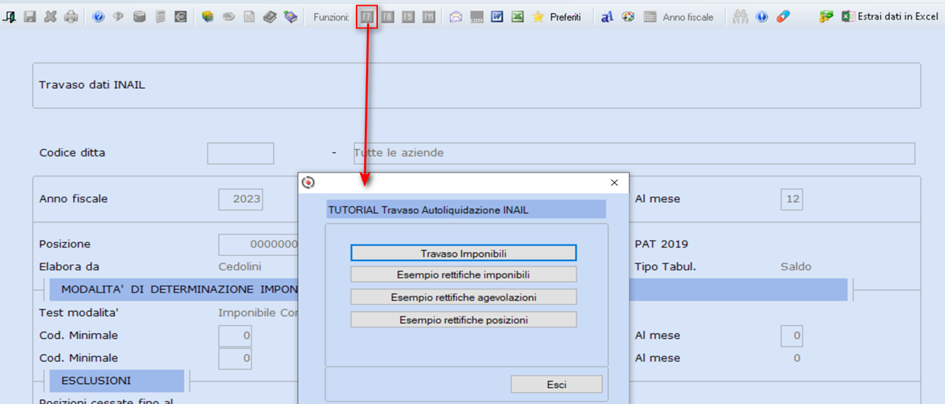This screenshot has width=945, height=404.
Task: Click the F8 function key button
Action: click(388, 17)
